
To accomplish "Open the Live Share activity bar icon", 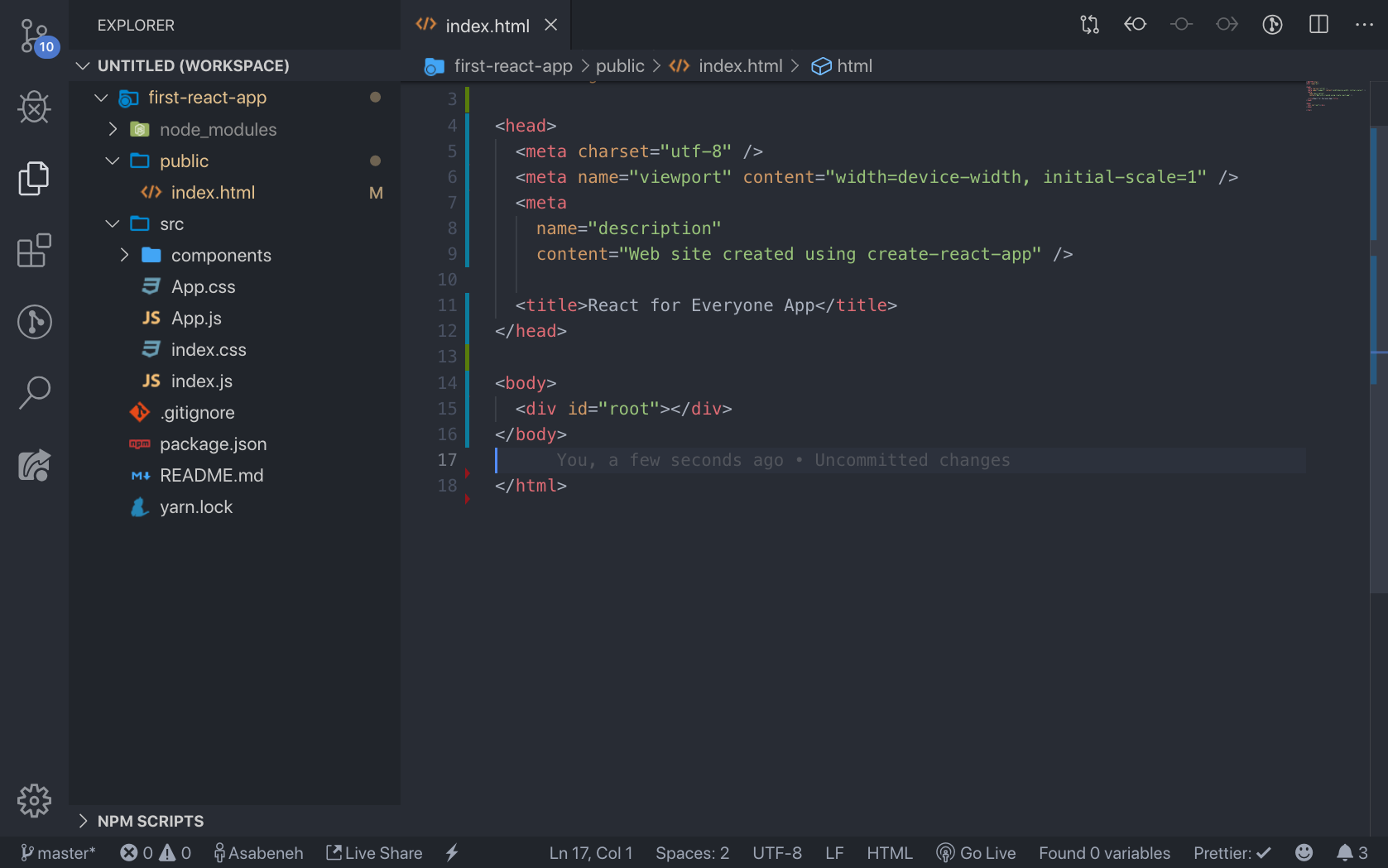I will (x=35, y=465).
